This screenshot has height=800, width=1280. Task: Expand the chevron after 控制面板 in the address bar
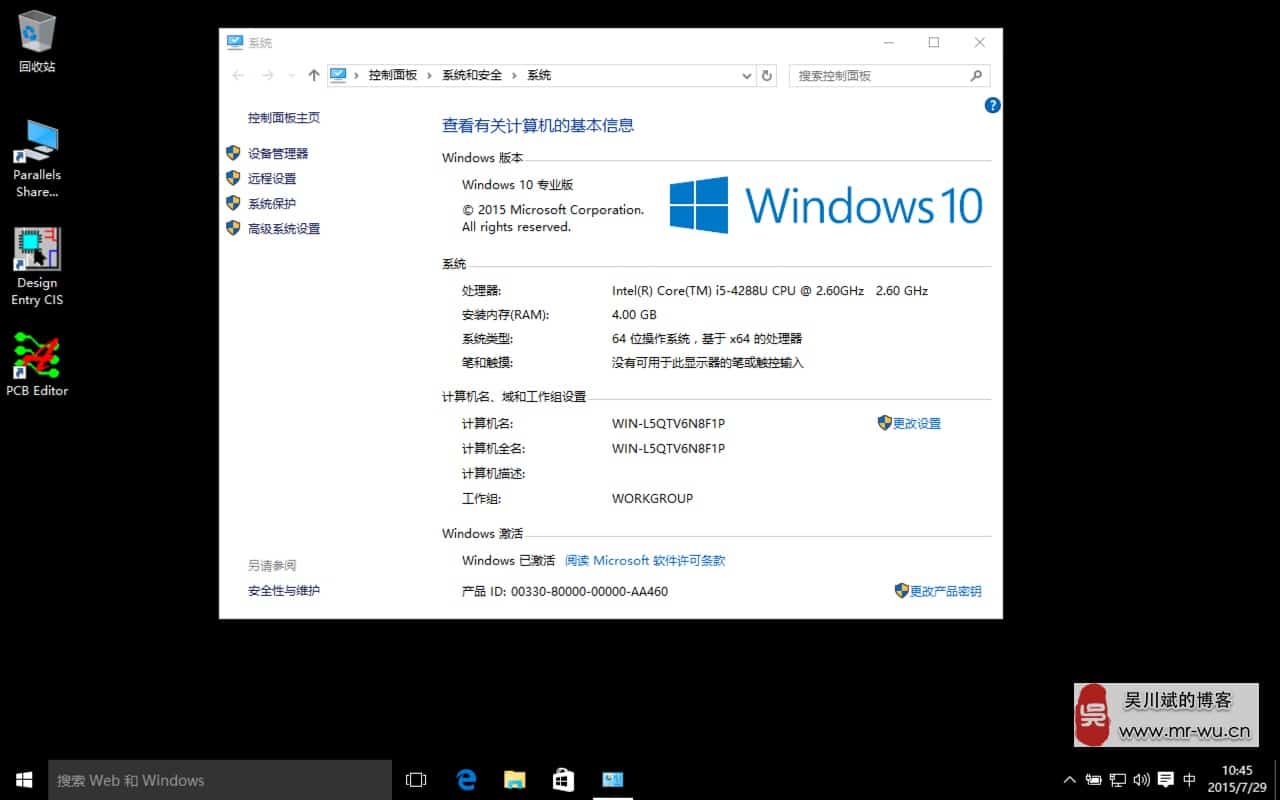[x=430, y=75]
